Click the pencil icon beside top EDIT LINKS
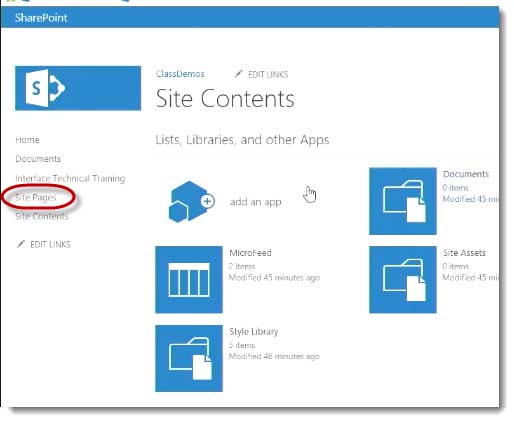 pos(238,74)
